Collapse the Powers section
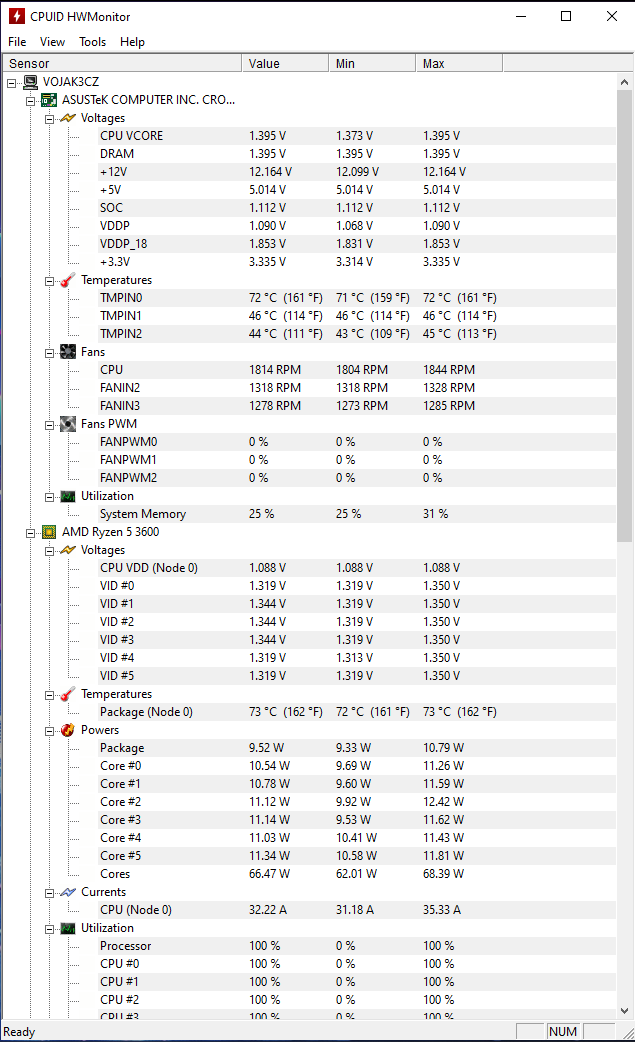The width and height of the screenshot is (635, 1042). click(x=49, y=730)
